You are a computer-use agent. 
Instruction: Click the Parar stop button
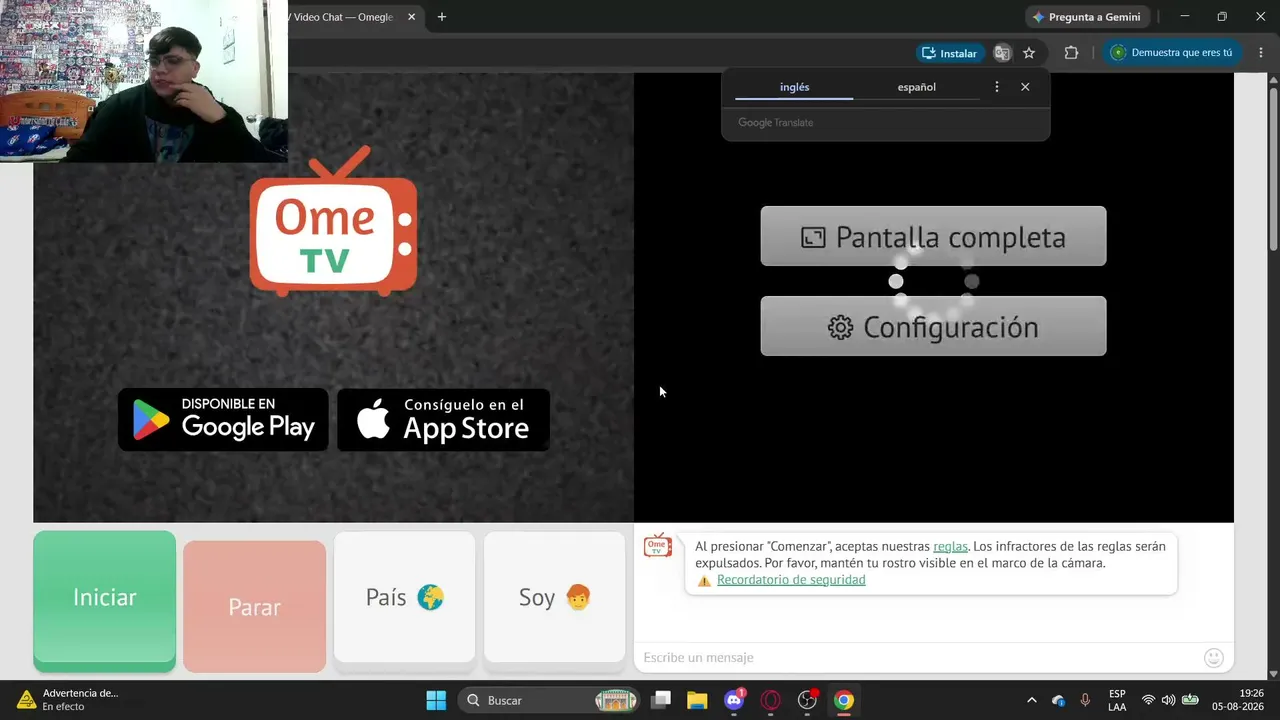[254, 606]
